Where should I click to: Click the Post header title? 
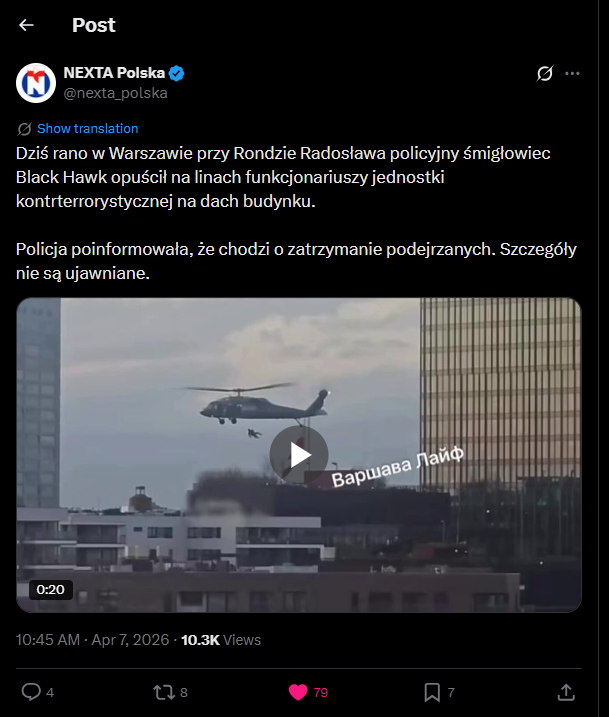click(94, 25)
